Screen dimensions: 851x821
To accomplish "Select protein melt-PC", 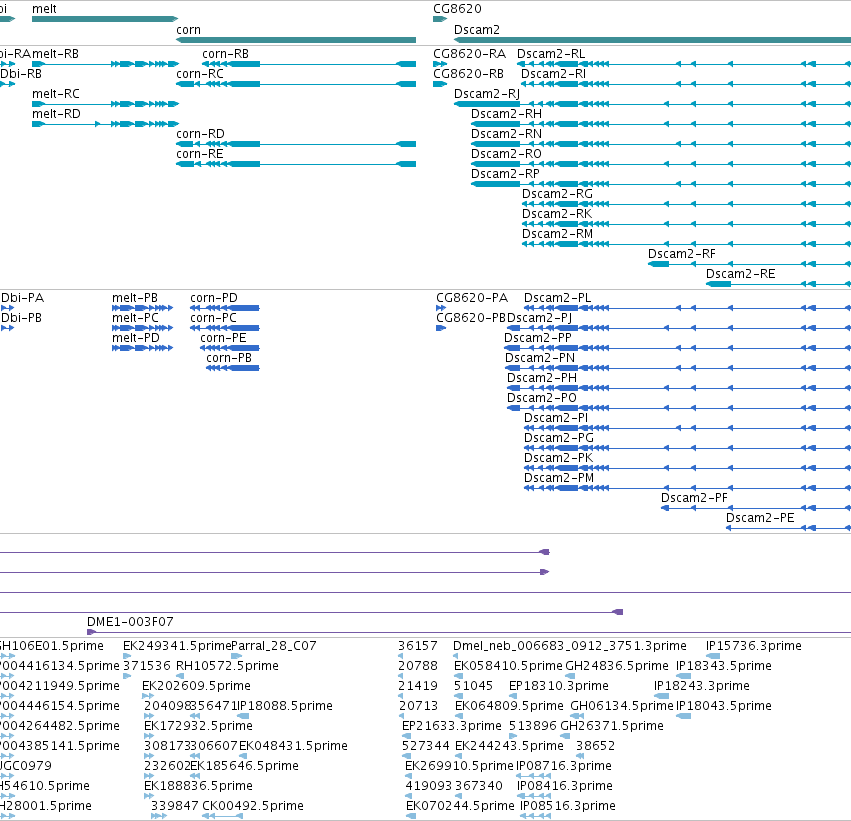I will [x=143, y=328].
